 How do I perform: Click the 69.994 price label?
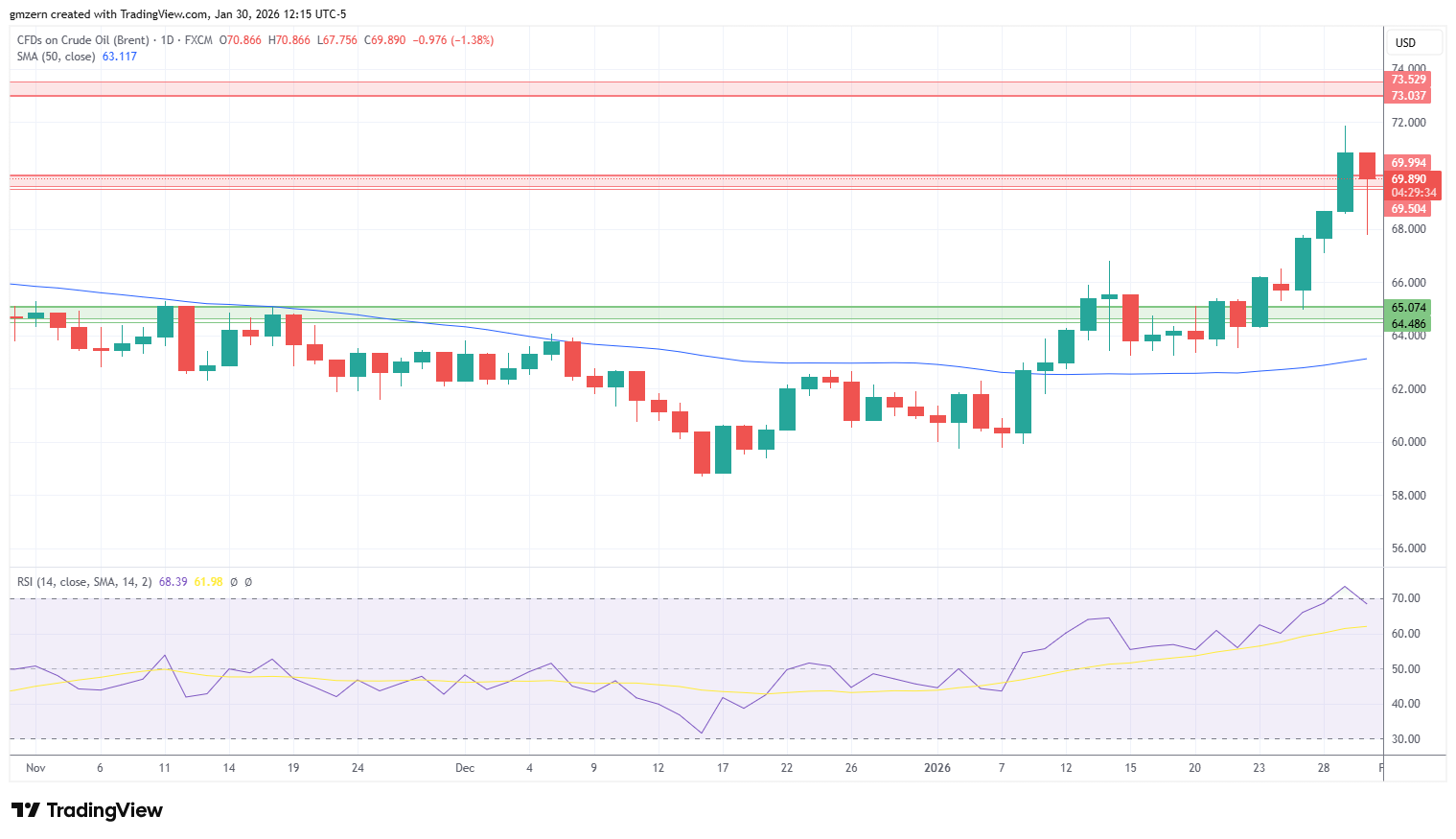pos(1408,163)
